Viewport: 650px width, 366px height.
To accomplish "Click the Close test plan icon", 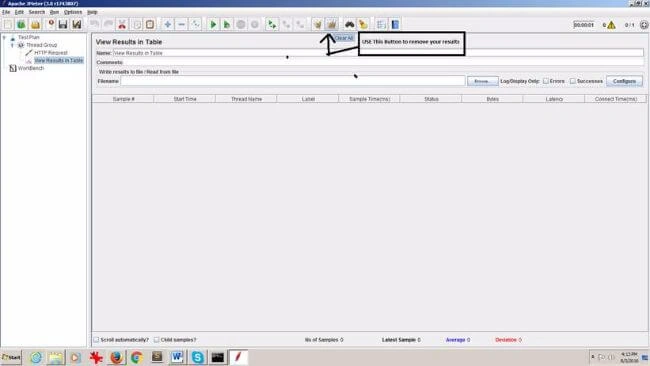I will [x=51, y=24].
